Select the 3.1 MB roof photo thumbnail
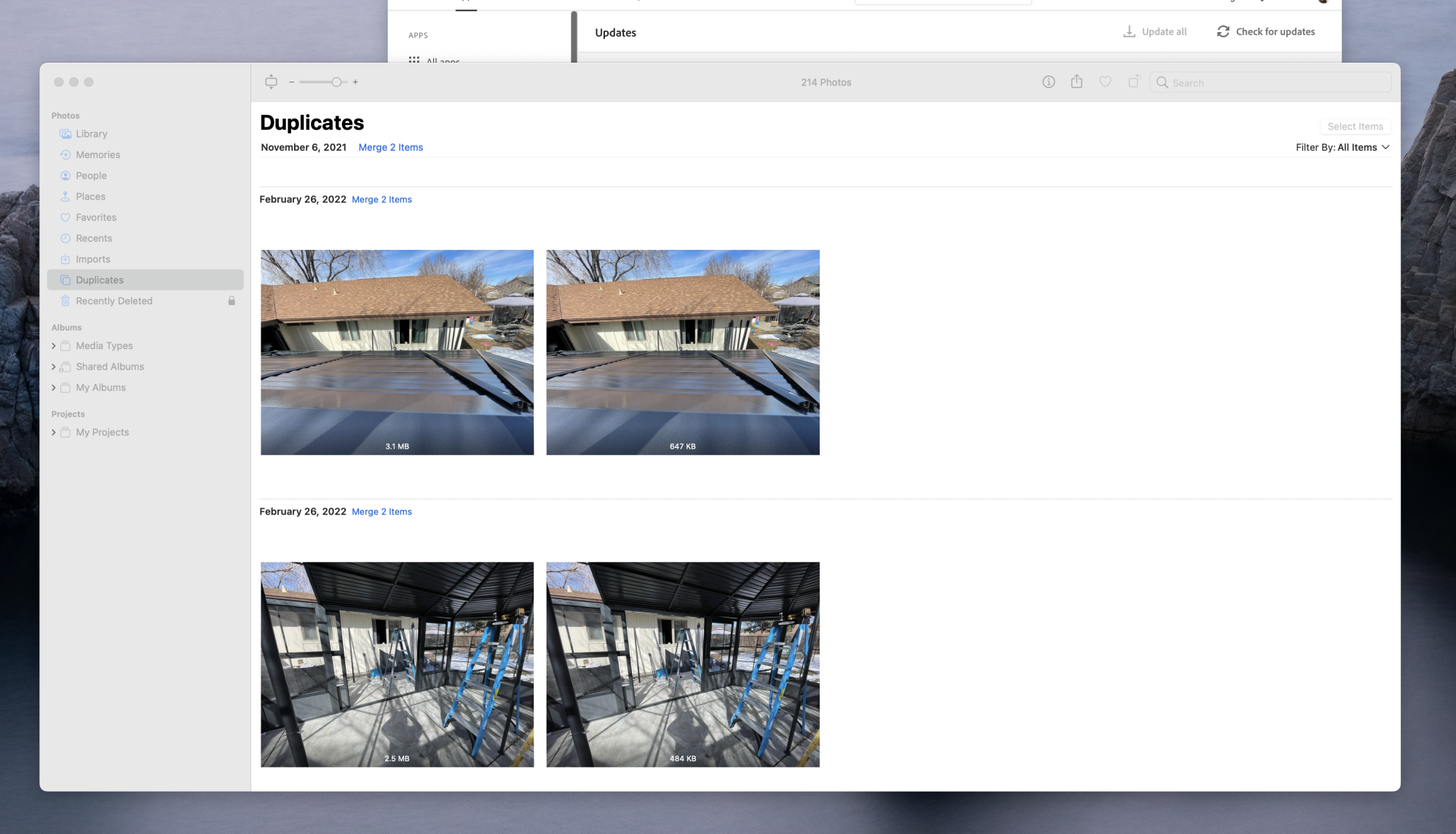This screenshot has height=834, width=1456. pyautogui.click(x=397, y=353)
